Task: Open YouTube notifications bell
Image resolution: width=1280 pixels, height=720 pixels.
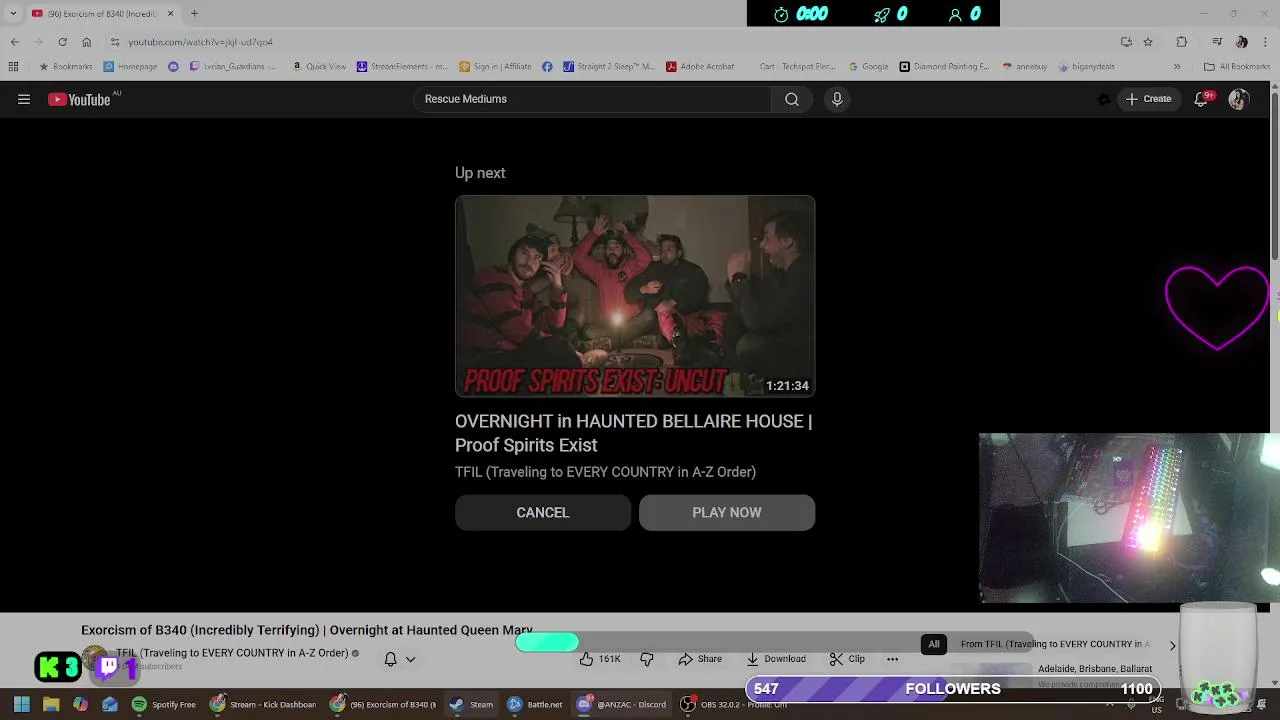Action: point(1201,99)
